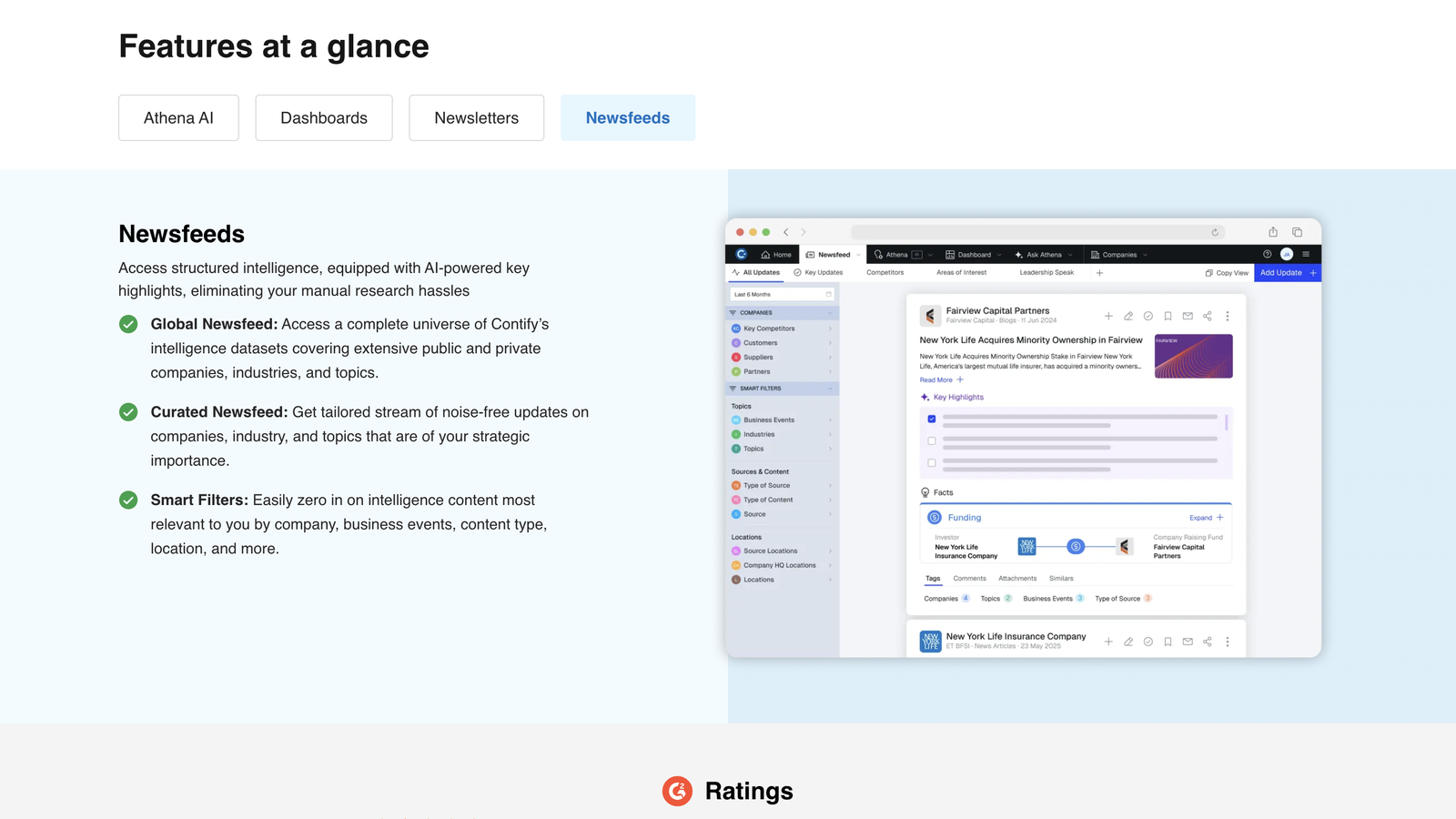Click the help question-mark icon
This screenshot has height=819, width=1456.
tap(1267, 254)
